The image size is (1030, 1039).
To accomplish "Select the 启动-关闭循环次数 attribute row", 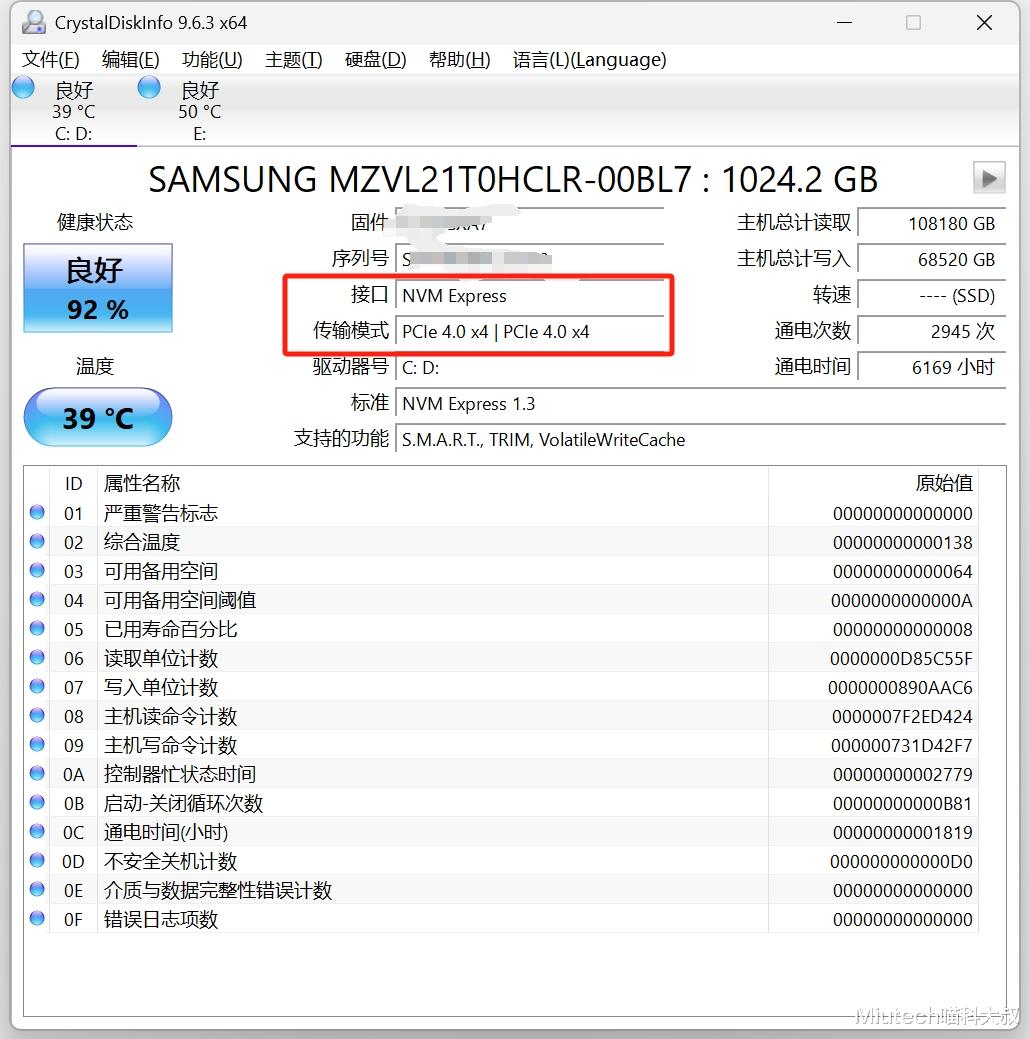I will 501,803.
